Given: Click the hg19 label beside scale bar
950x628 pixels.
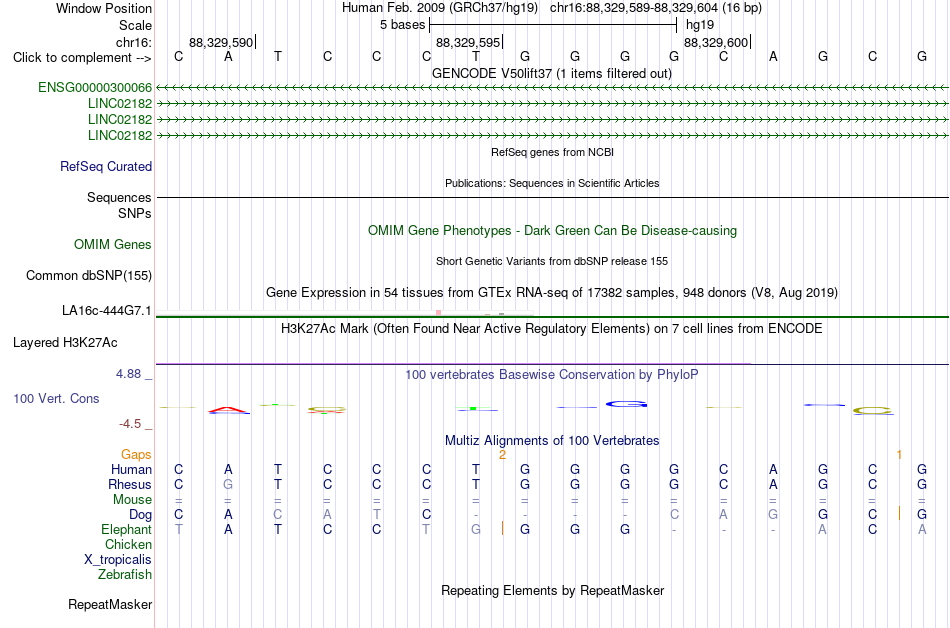Looking at the screenshot, I should (700, 25).
